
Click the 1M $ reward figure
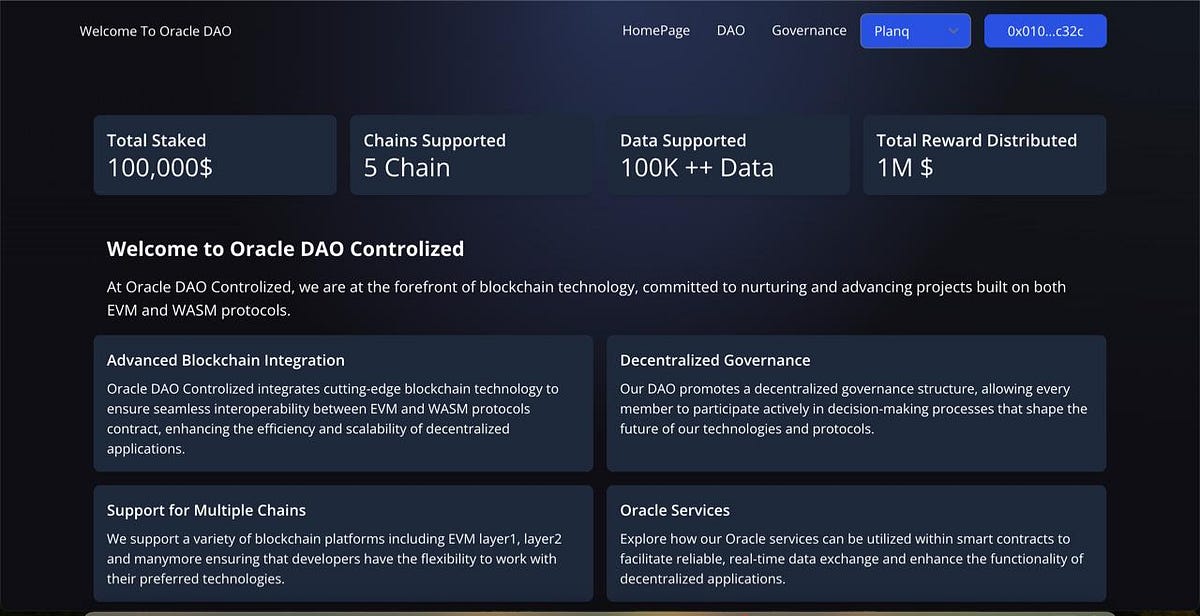click(905, 168)
